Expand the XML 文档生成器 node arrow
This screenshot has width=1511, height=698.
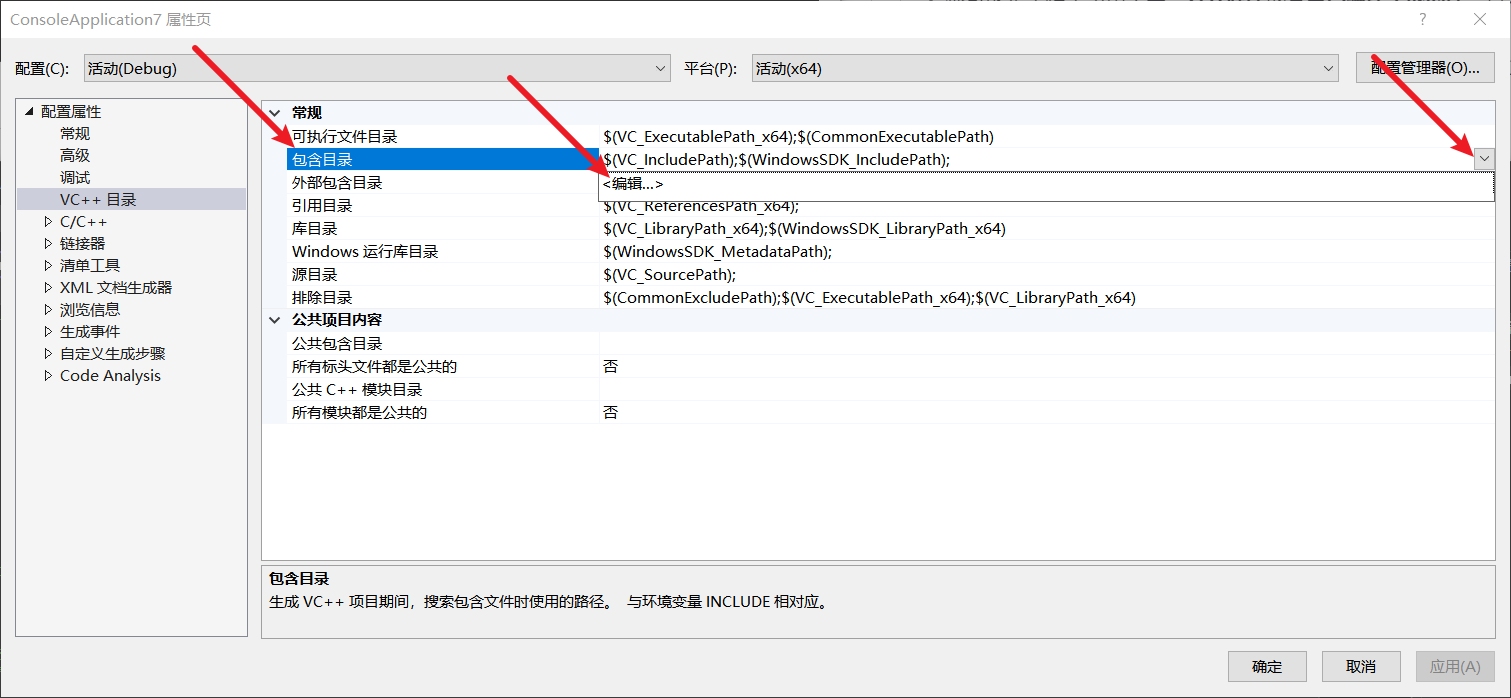[48, 287]
